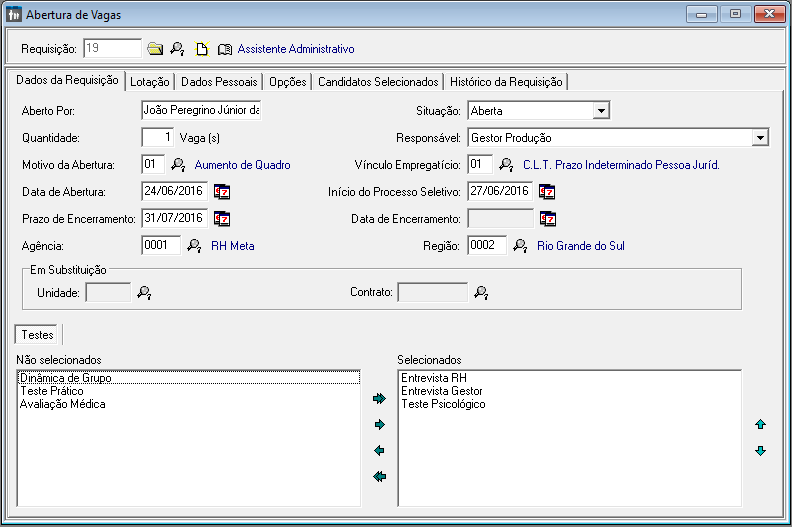This screenshot has height=527, width=792.
Task: Remove all selected tests with double left arrow
Action: point(379,476)
